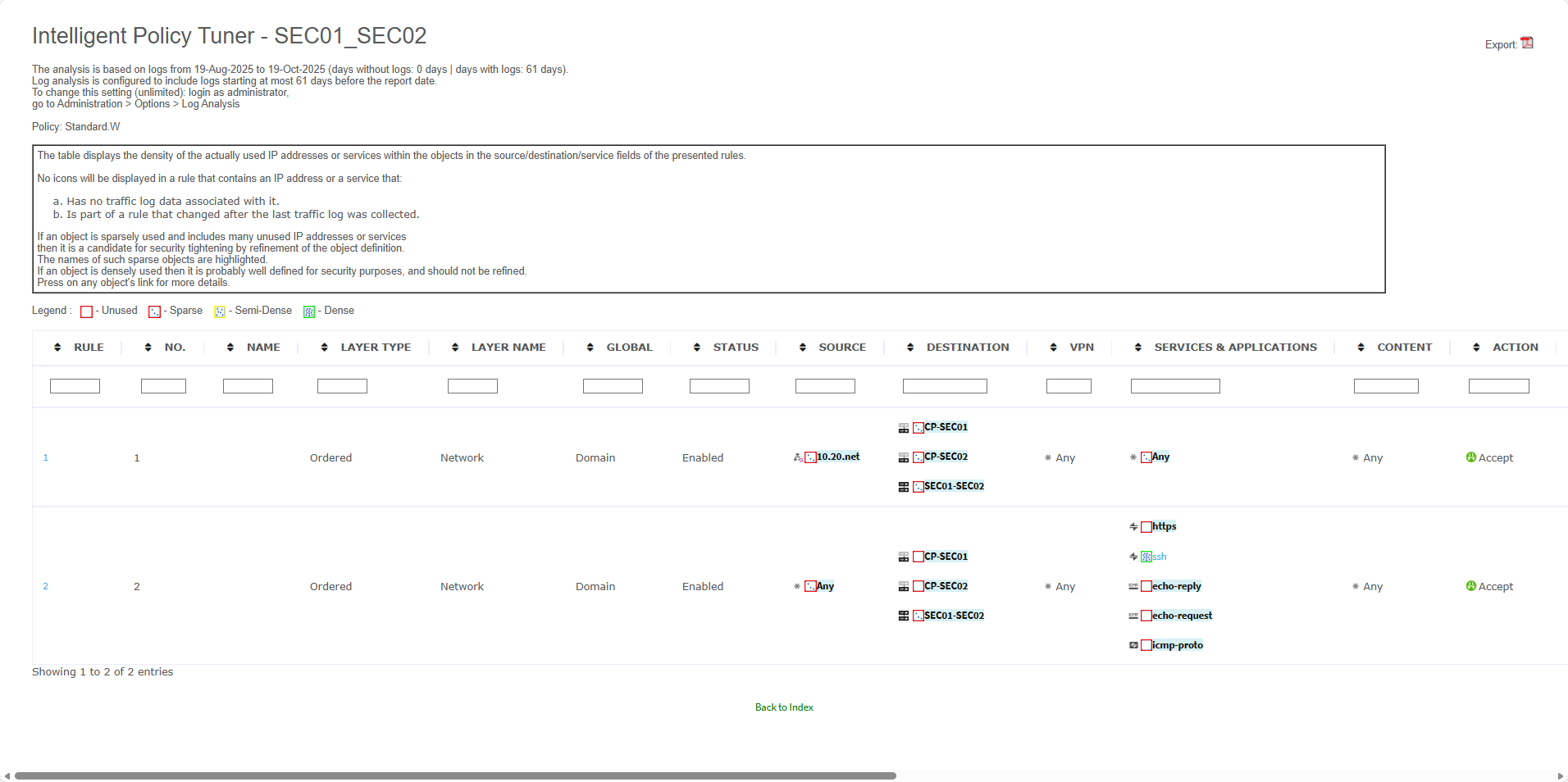Open the Back to Index link

point(784,707)
